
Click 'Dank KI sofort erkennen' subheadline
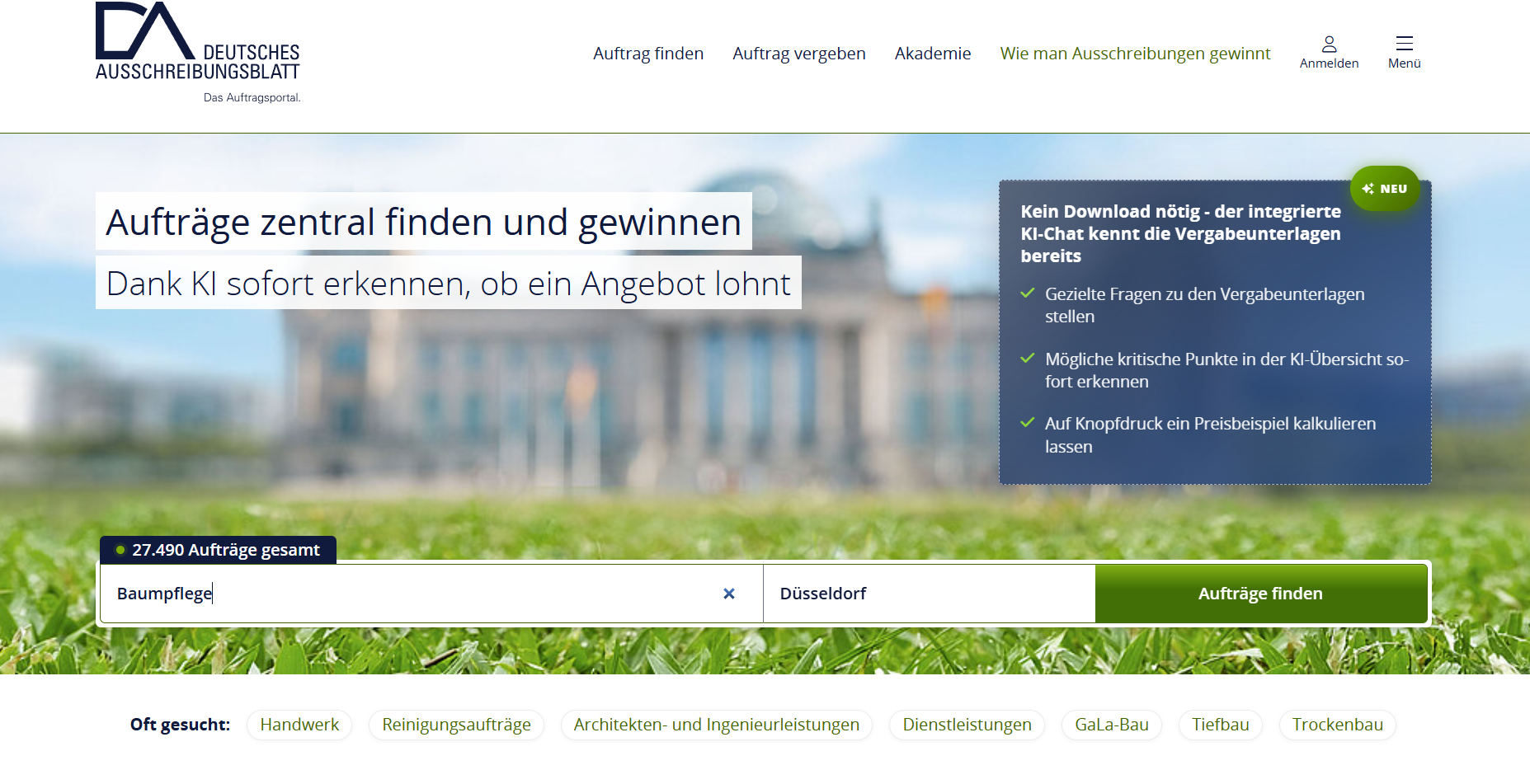(x=449, y=283)
